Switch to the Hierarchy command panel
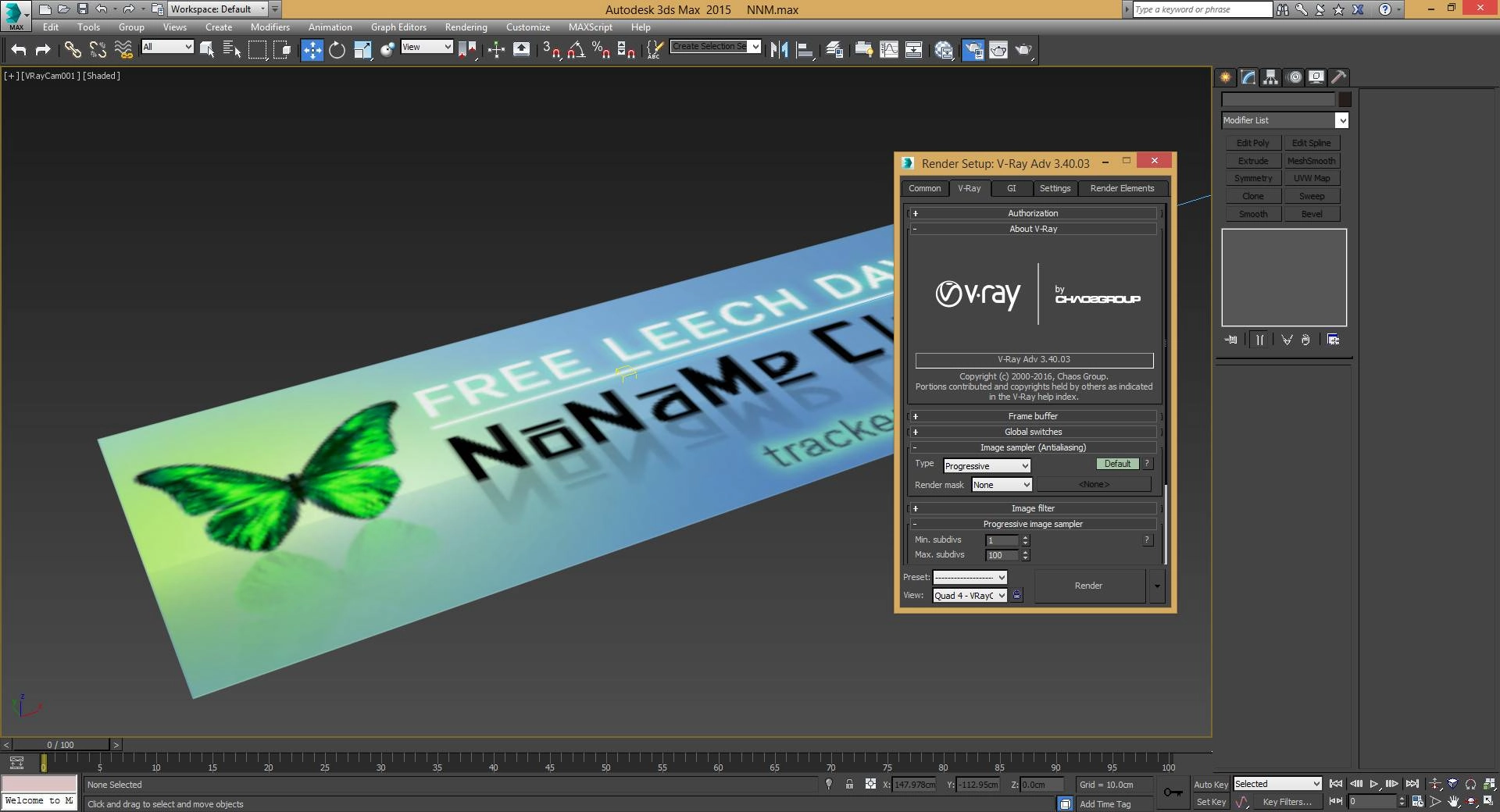The width and height of the screenshot is (1500, 812). [x=1270, y=77]
